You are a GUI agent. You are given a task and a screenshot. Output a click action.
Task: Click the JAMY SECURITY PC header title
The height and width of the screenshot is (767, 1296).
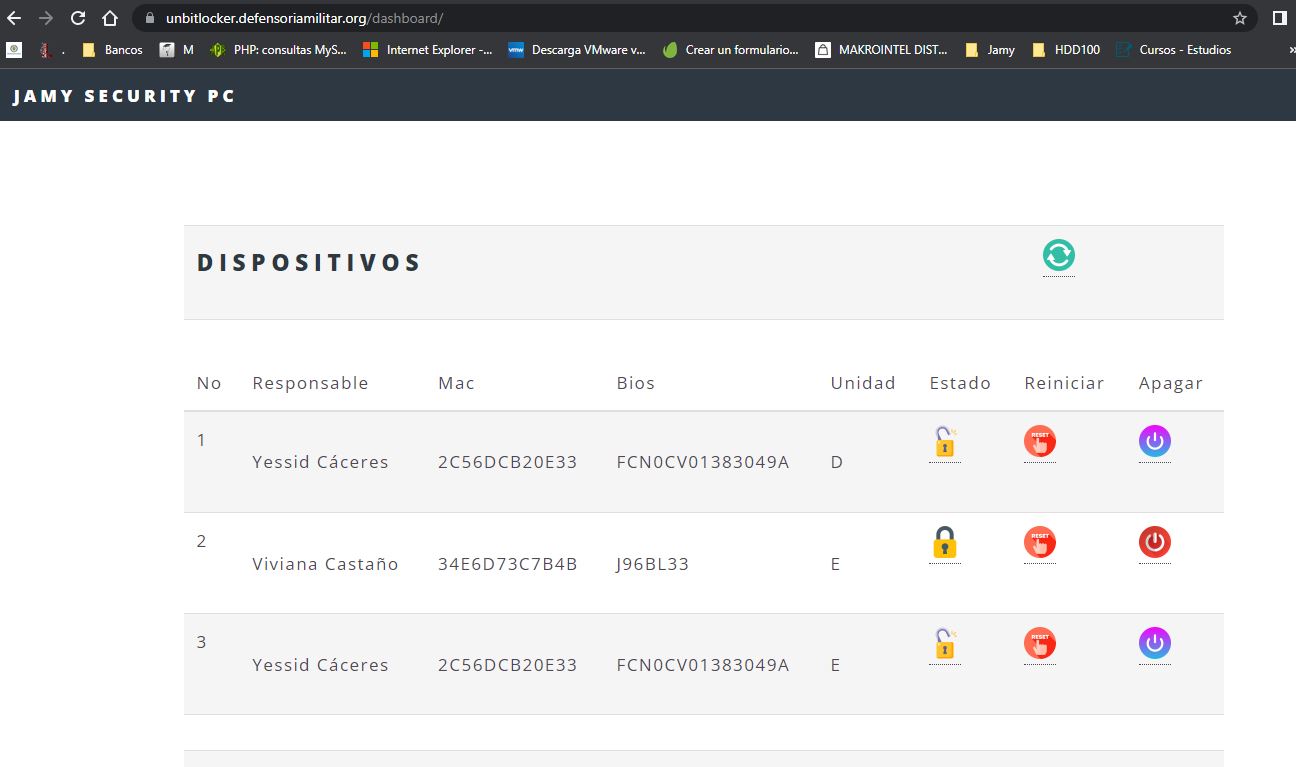coord(124,96)
